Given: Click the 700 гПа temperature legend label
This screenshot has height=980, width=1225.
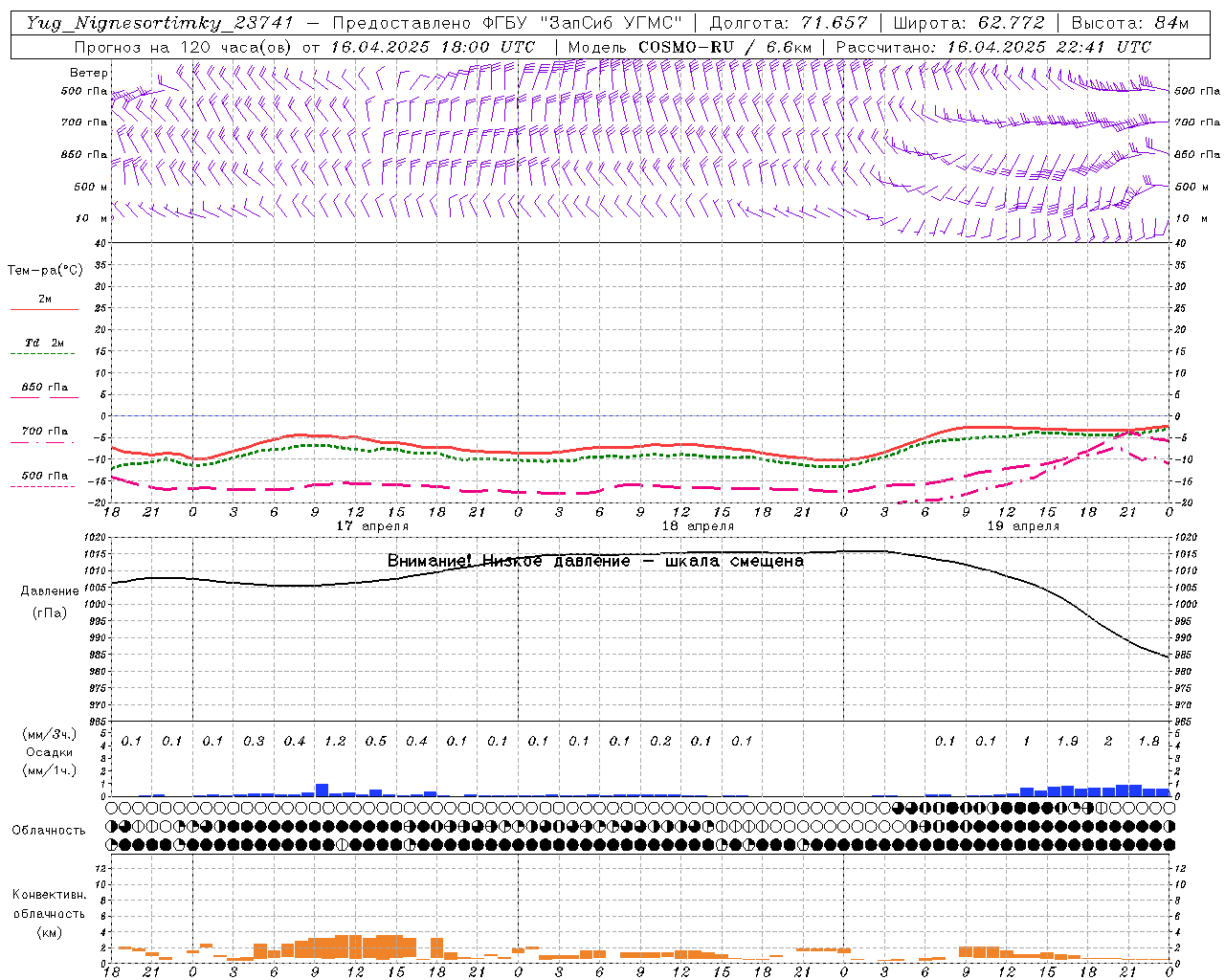Looking at the screenshot, I should (x=44, y=432).
